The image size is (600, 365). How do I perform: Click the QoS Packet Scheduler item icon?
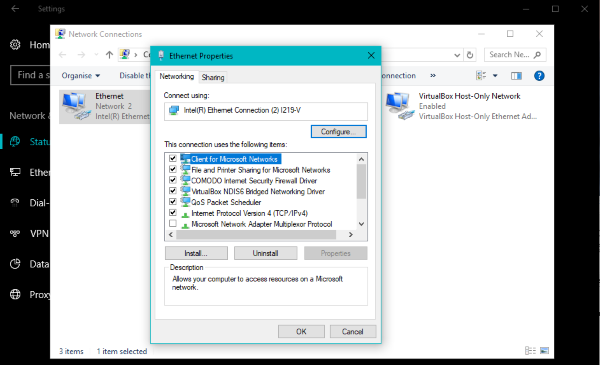[x=185, y=202]
